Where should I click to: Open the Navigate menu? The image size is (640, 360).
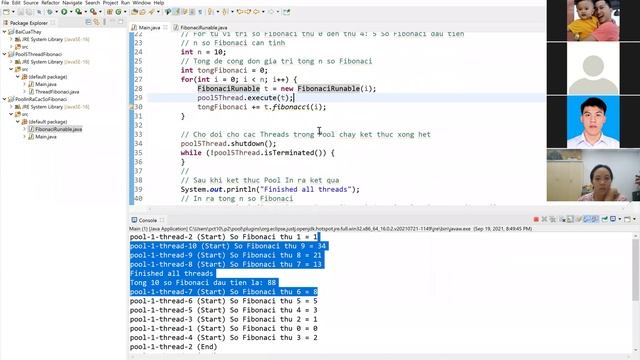click(72, 3)
